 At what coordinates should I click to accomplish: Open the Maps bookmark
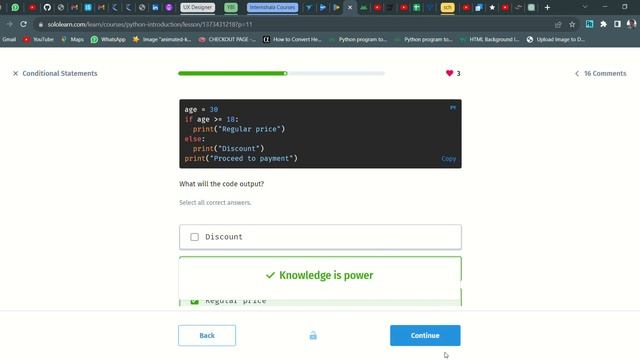[72, 40]
